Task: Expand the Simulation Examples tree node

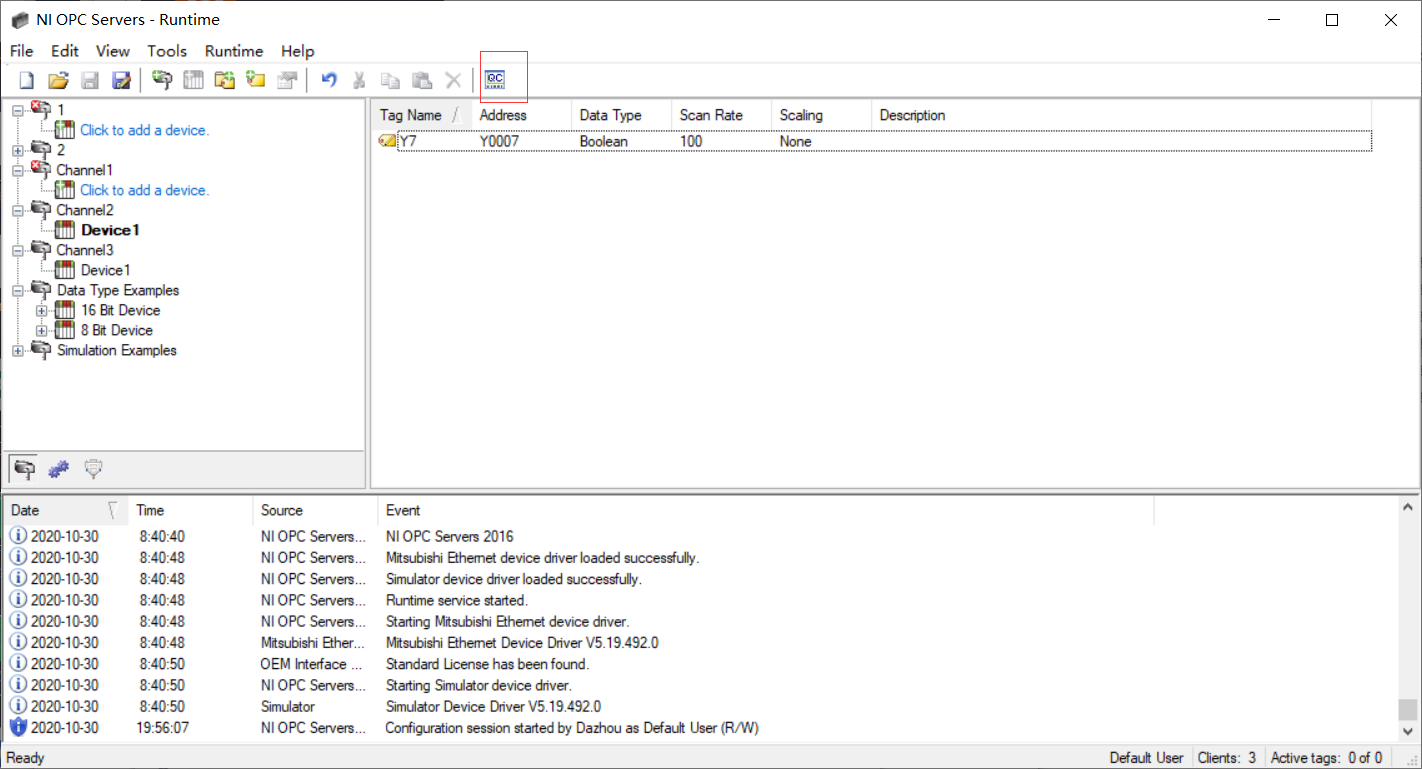Action: 16,350
